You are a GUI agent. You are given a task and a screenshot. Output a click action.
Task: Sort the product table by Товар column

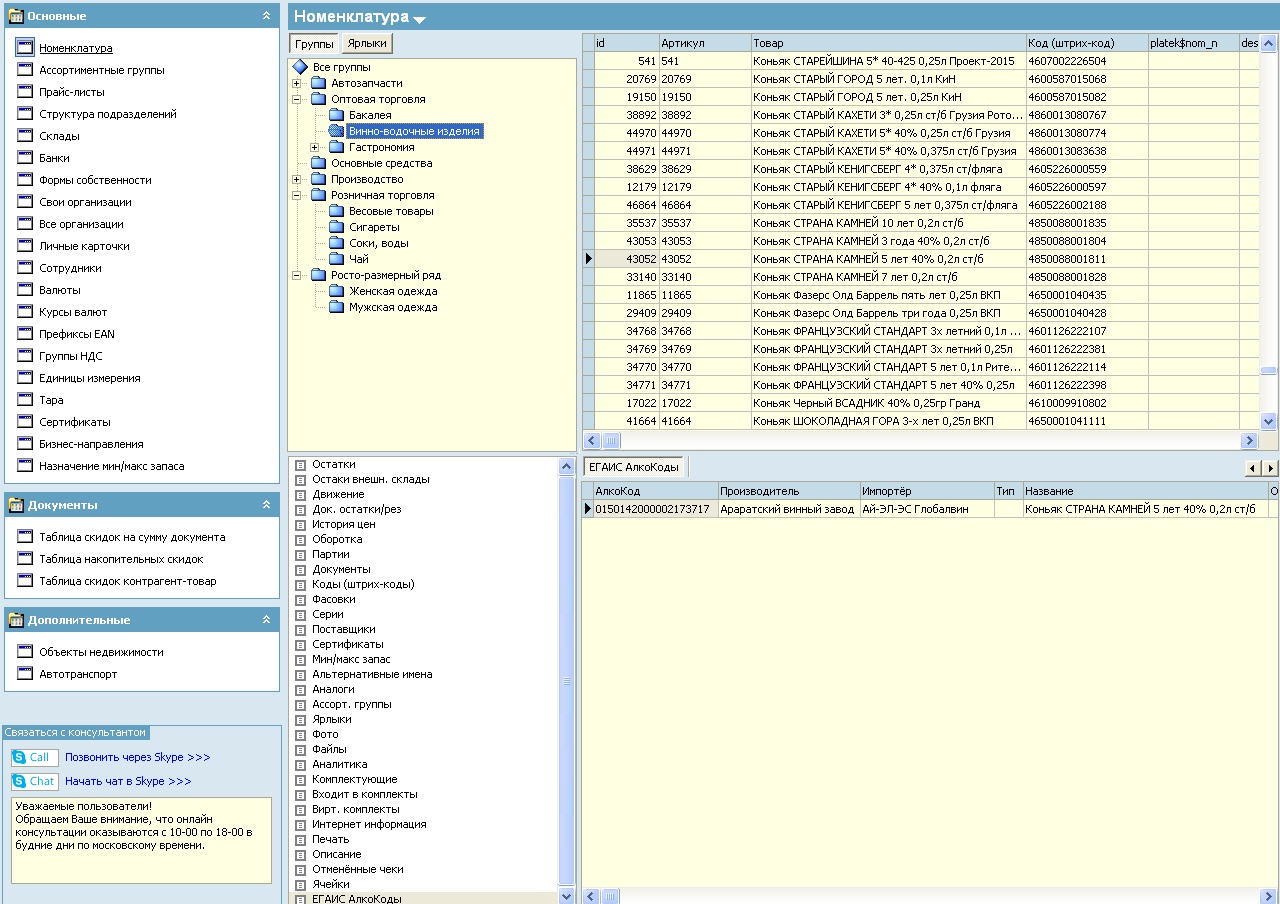click(888, 43)
